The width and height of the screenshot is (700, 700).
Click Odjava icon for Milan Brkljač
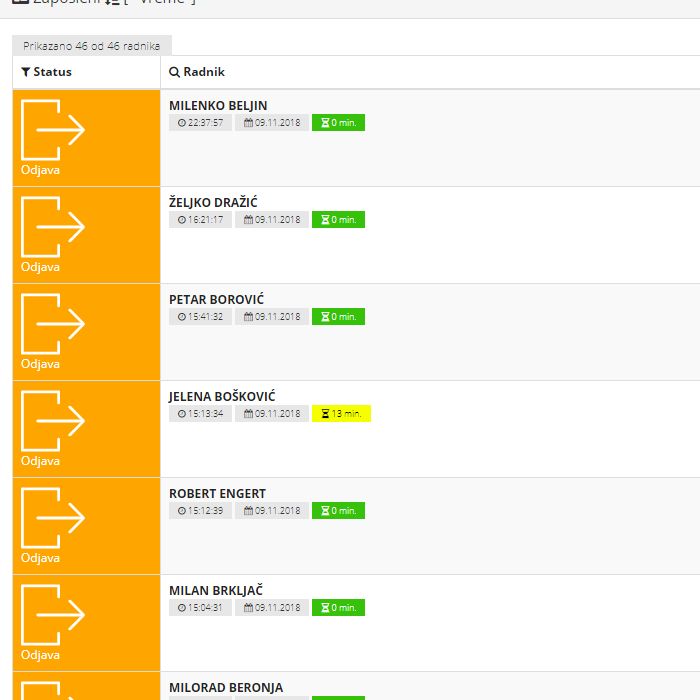(53, 615)
